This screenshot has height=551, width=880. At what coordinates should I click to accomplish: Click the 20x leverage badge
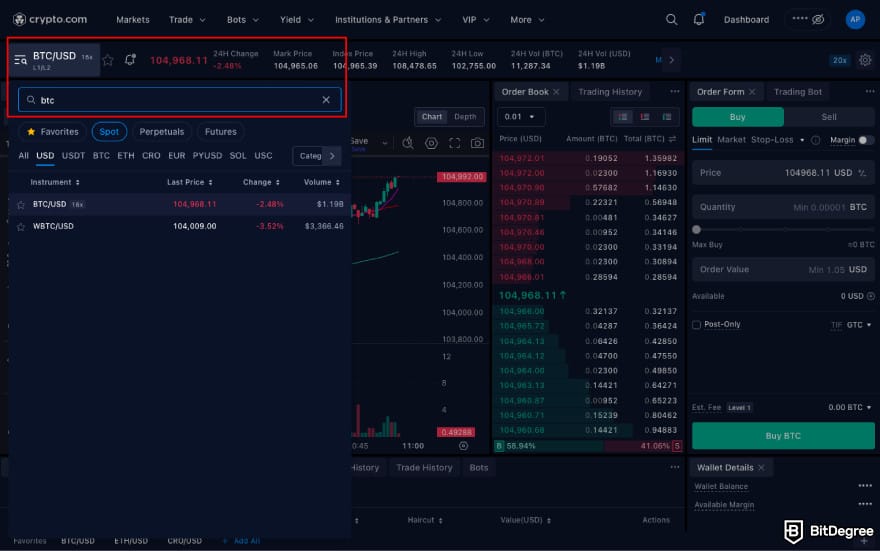tap(840, 60)
